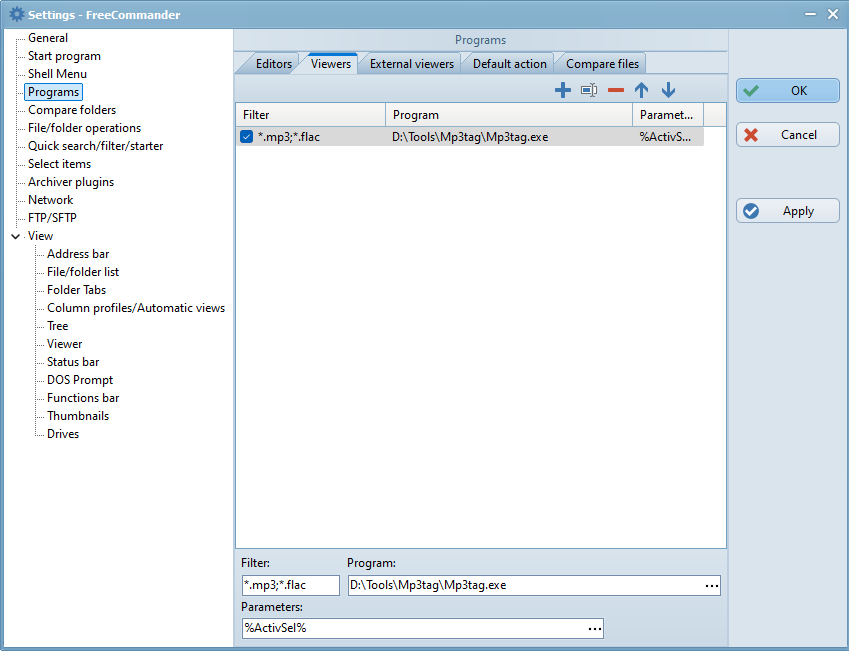Open the External viewers tab

click(x=411, y=64)
